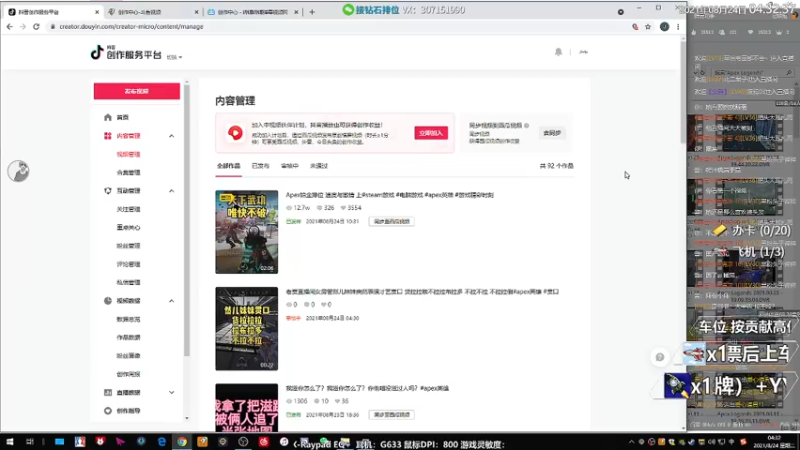Open 首页 home icon in sidebar
This screenshot has width=800, height=450.
[108, 117]
